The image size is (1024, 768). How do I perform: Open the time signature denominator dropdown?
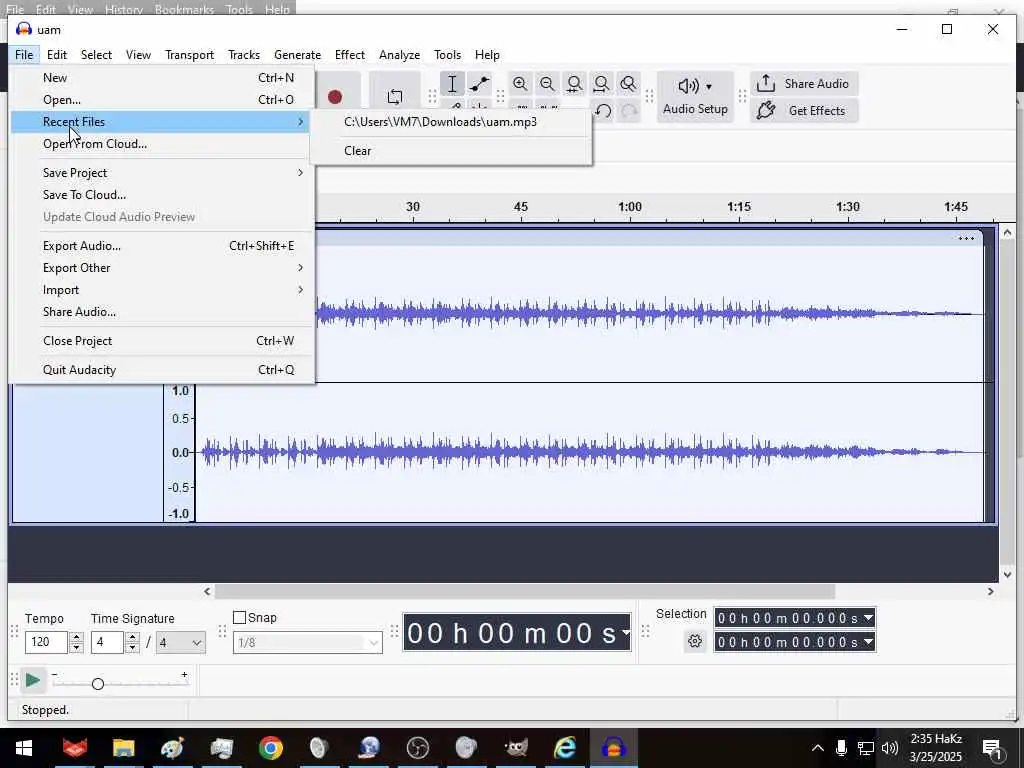pyautogui.click(x=181, y=643)
